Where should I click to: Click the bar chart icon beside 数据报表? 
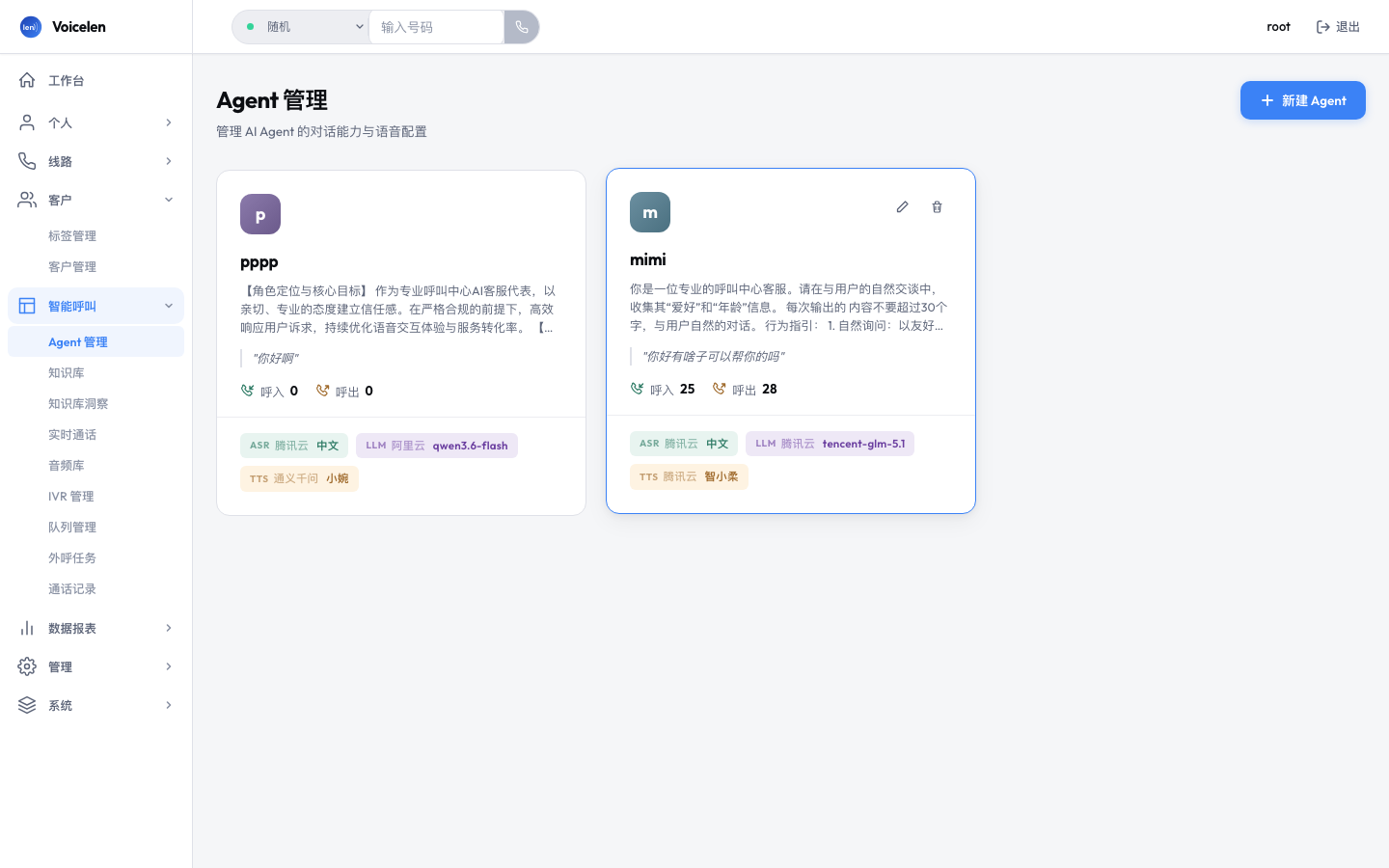[27, 628]
